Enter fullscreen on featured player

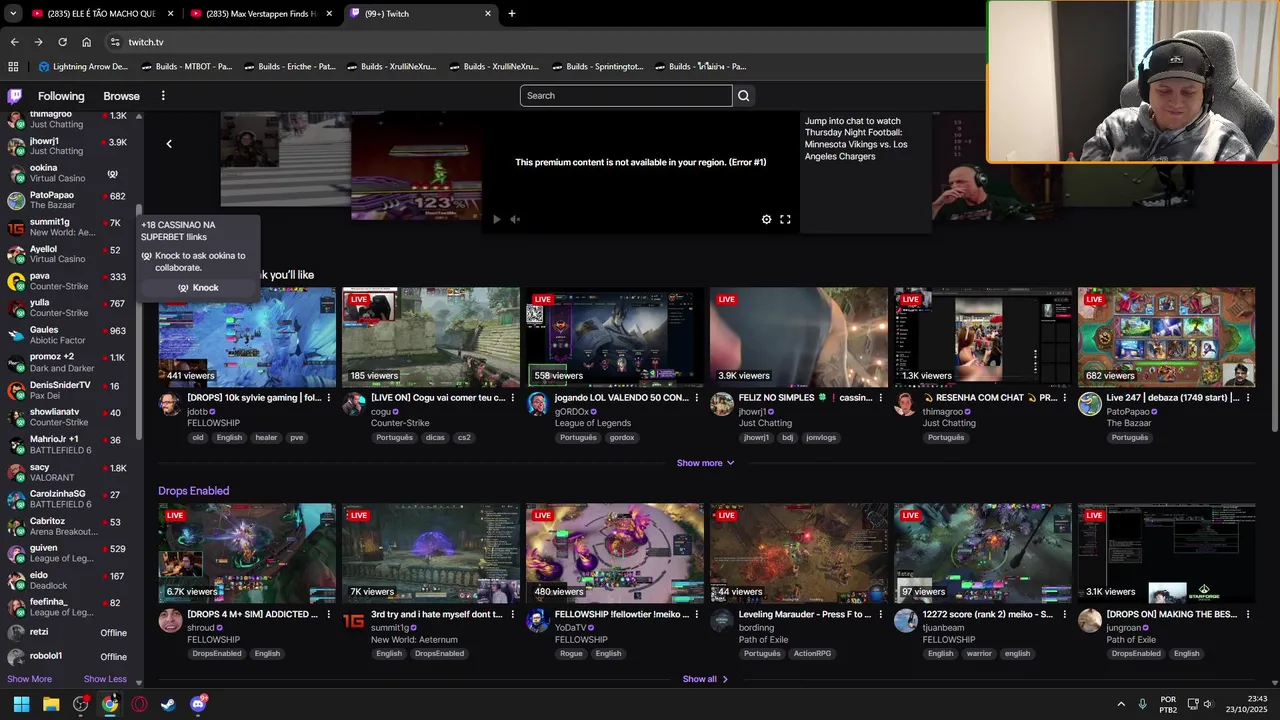(785, 219)
